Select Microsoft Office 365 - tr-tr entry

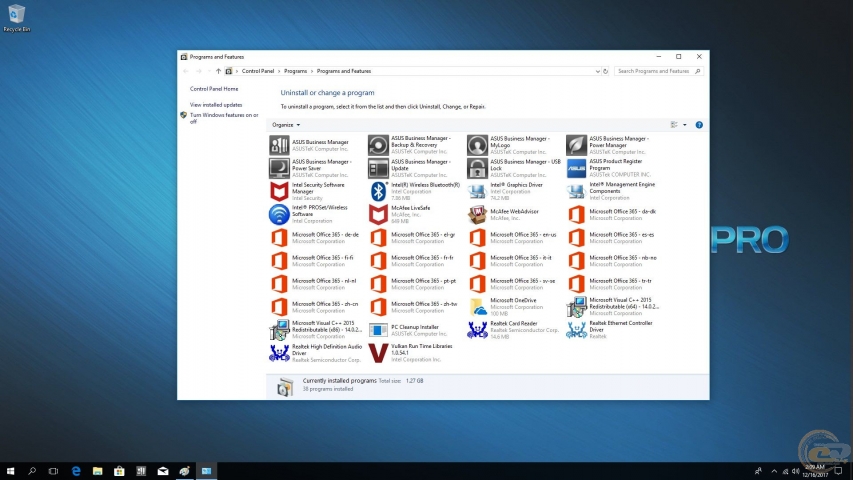click(x=611, y=284)
